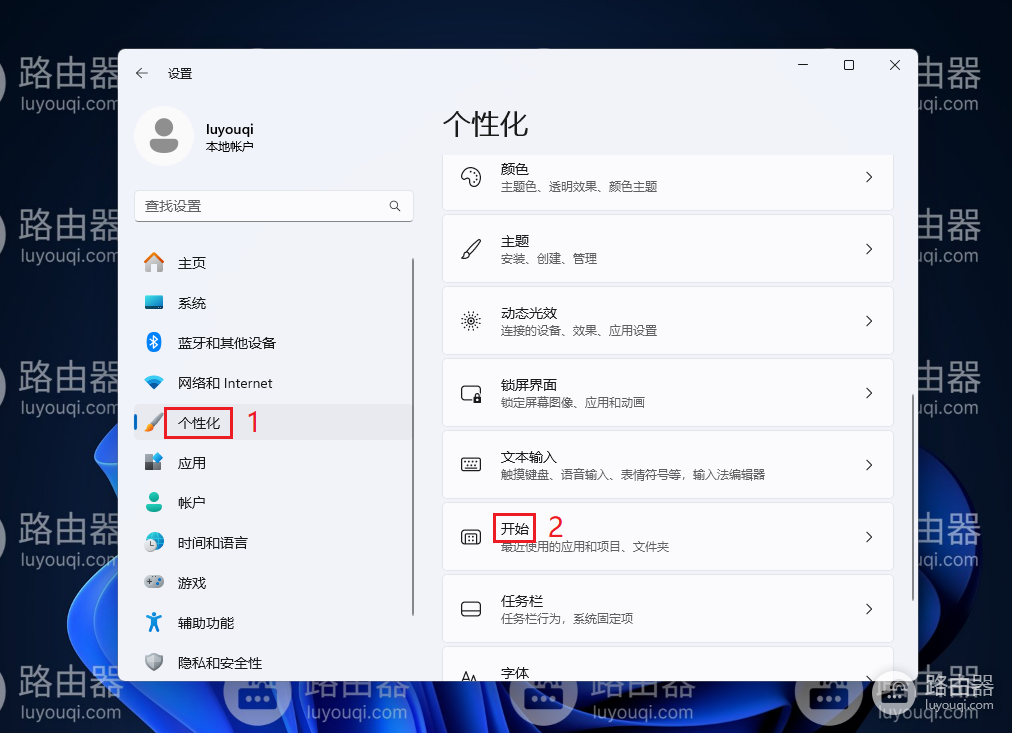Open the 开始 settings page
This screenshot has height=733, width=1012.
[x=668, y=537]
